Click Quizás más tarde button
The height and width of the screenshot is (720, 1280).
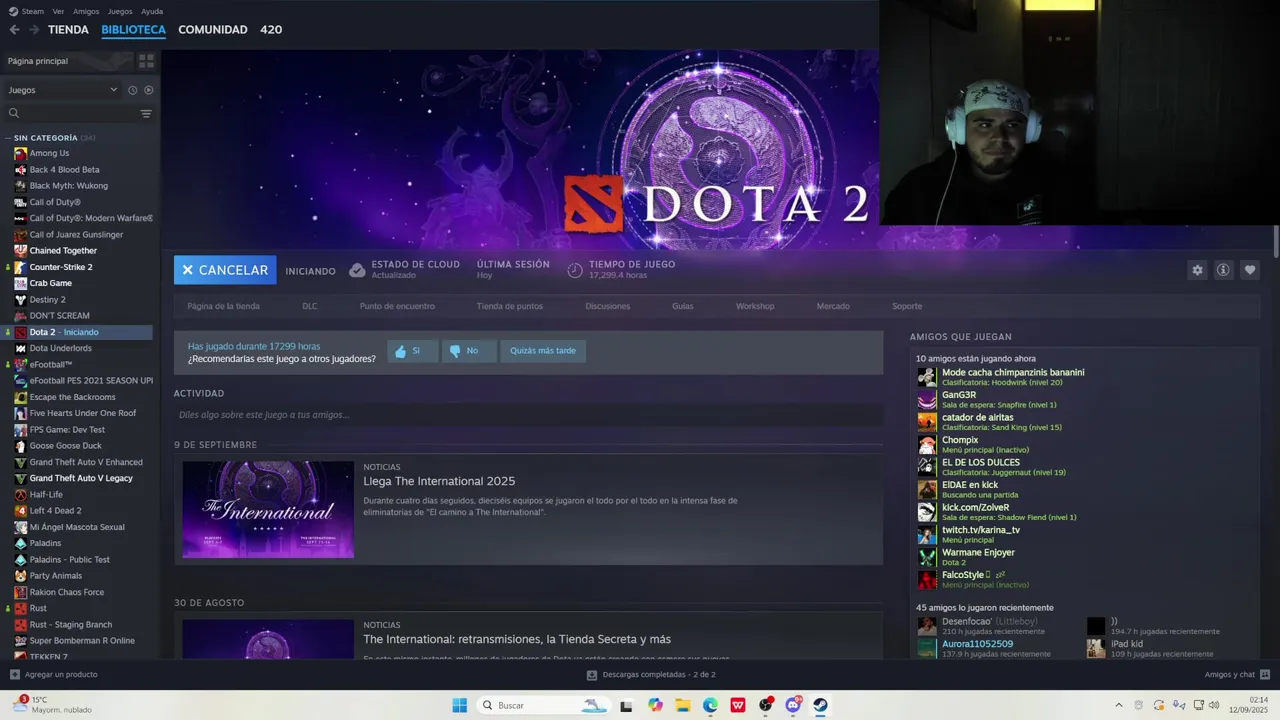click(x=543, y=351)
